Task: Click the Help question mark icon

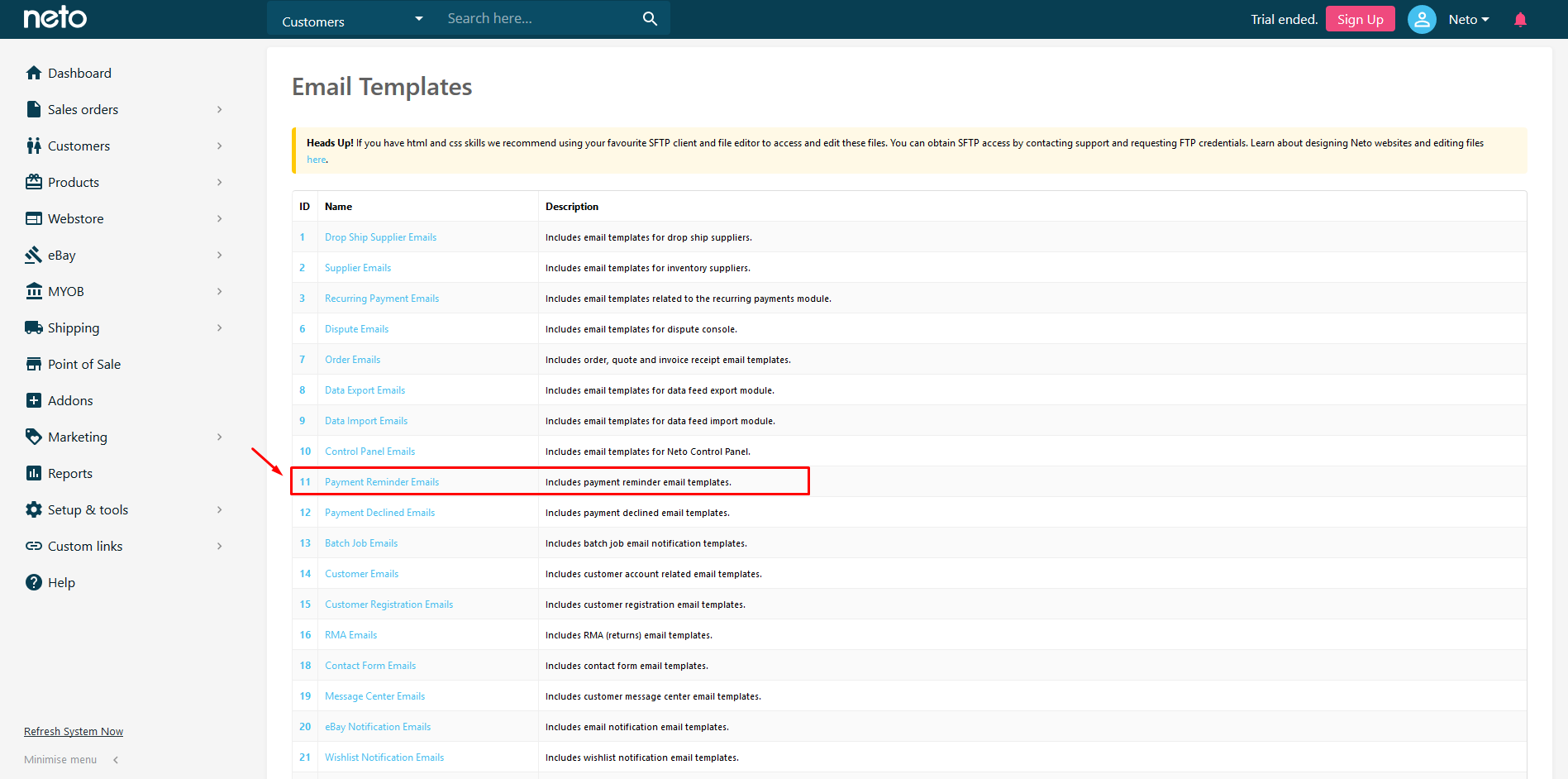Action: (34, 582)
